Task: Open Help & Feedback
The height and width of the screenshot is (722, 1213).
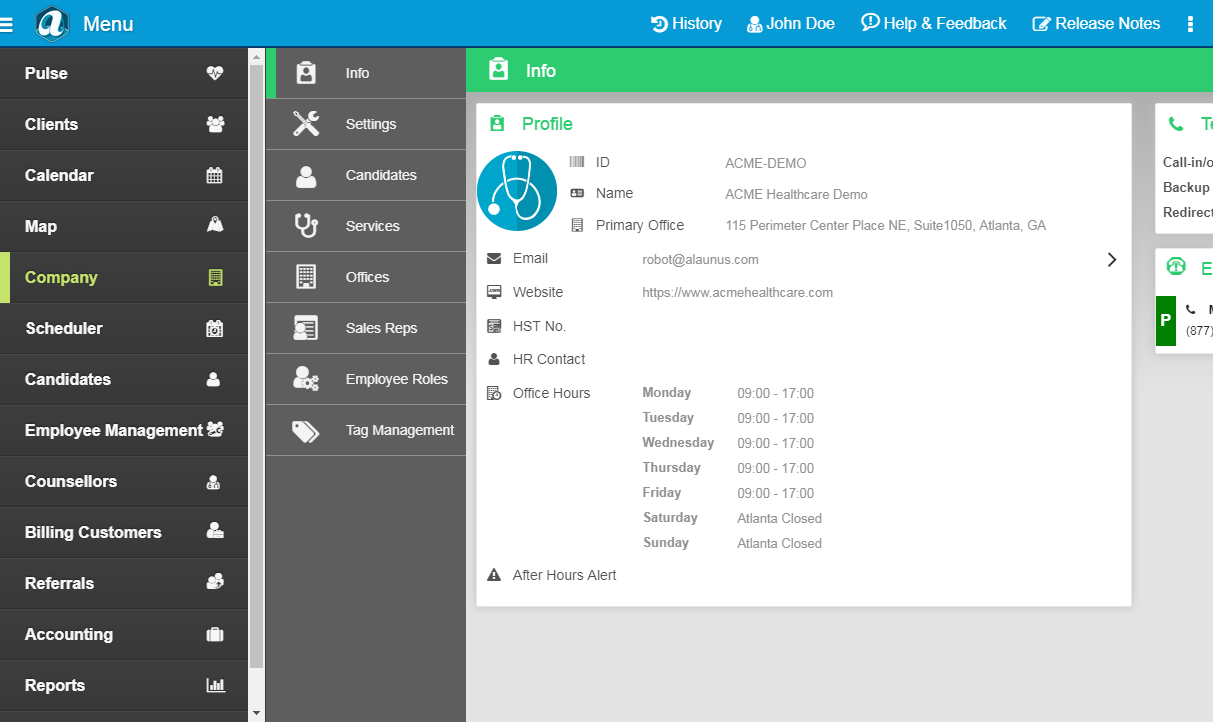Action: (x=934, y=23)
